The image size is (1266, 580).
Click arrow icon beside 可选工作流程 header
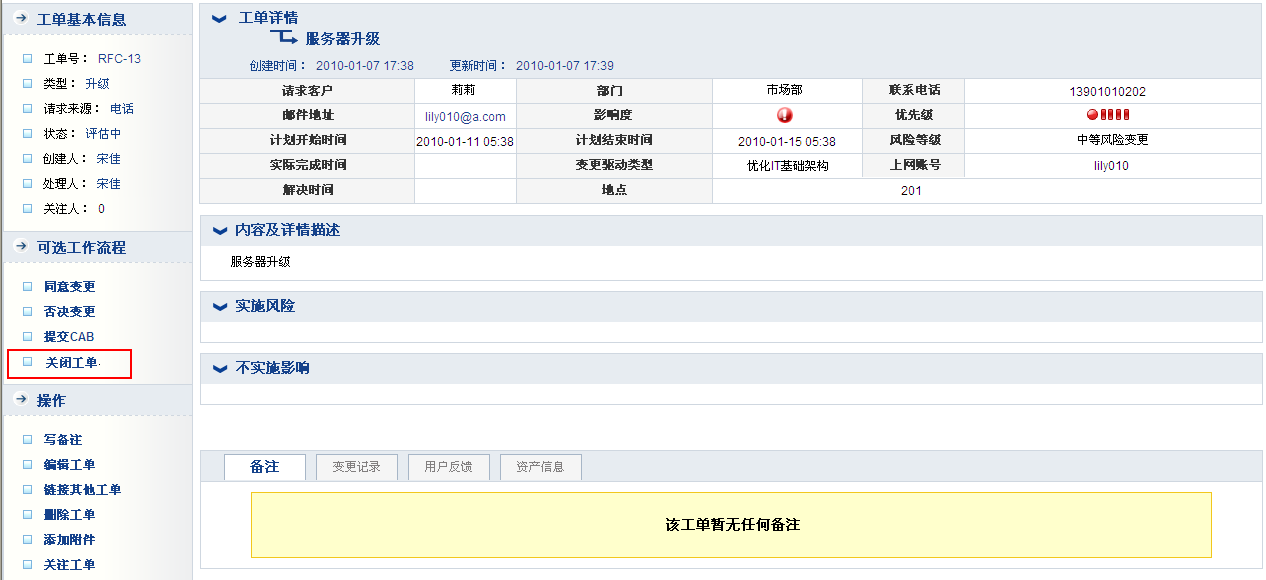coord(20,247)
